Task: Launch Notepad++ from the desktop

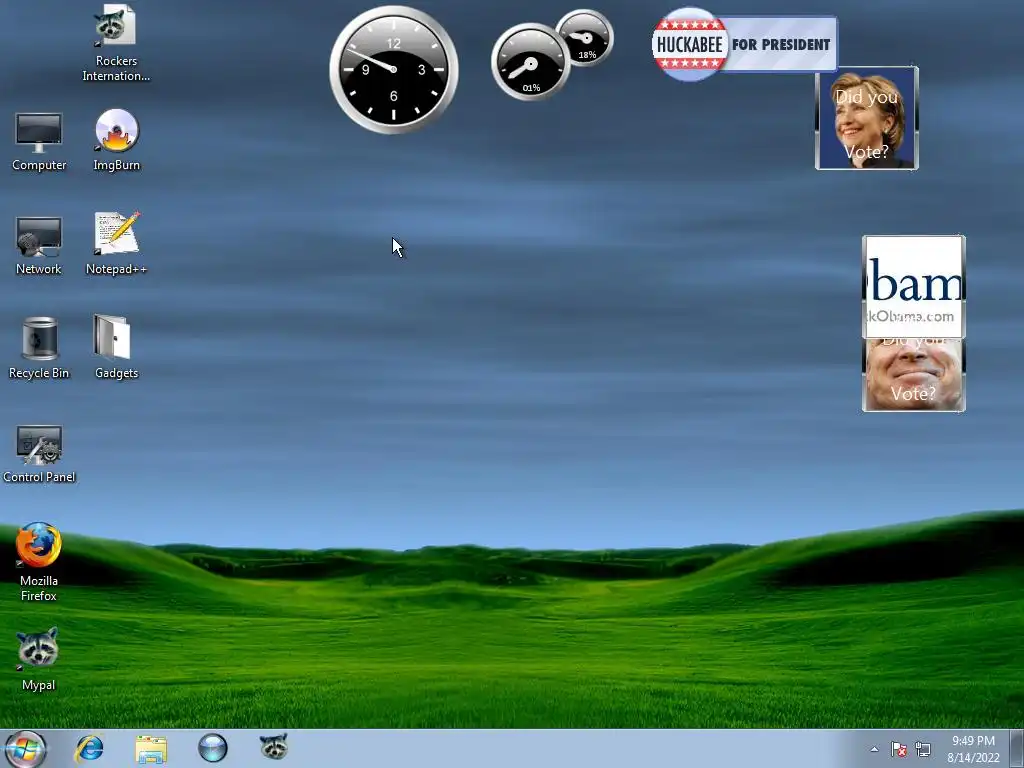Action: pyautogui.click(x=116, y=243)
